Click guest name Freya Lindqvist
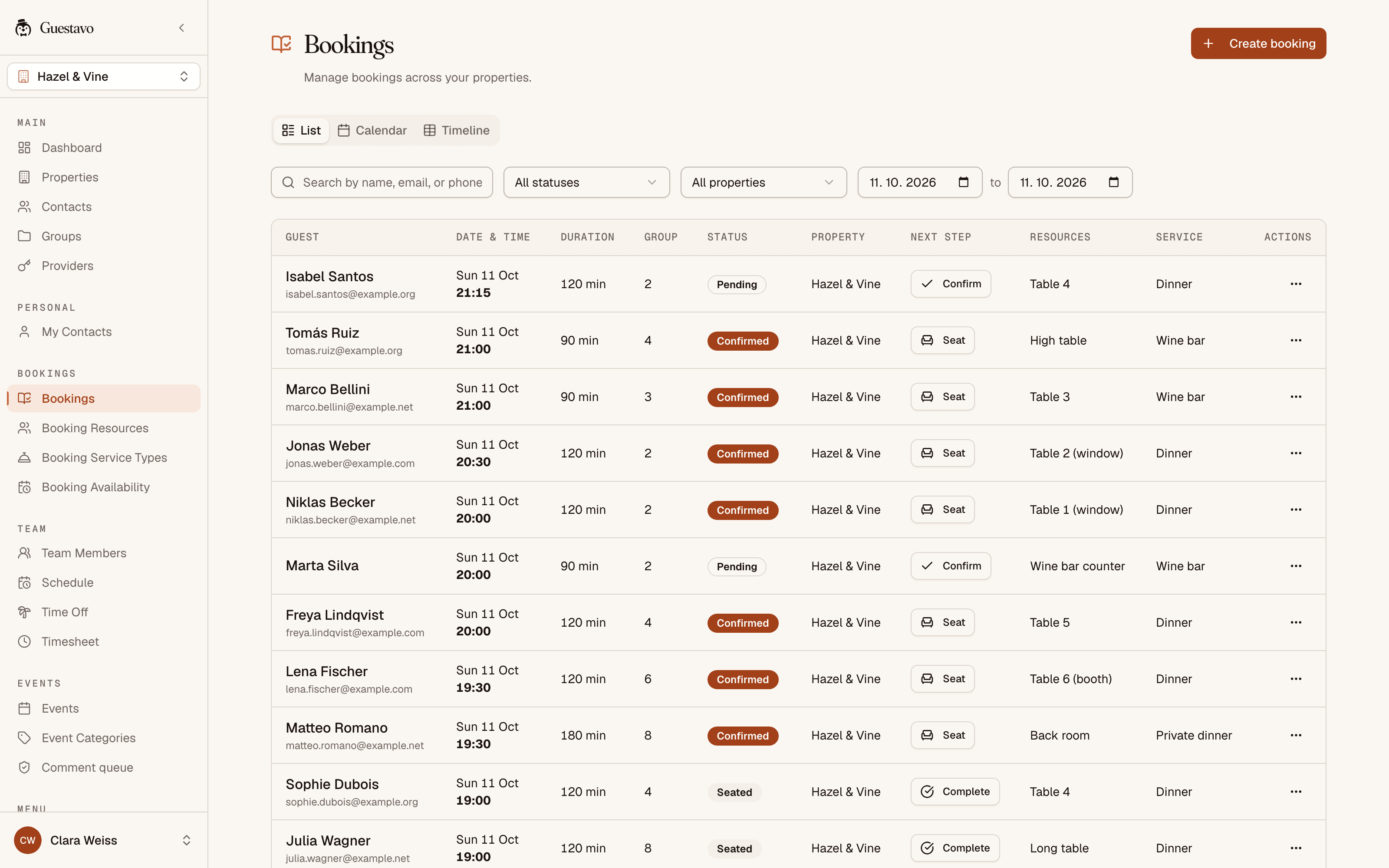Image resolution: width=1389 pixels, height=868 pixels. click(x=335, y=615)
